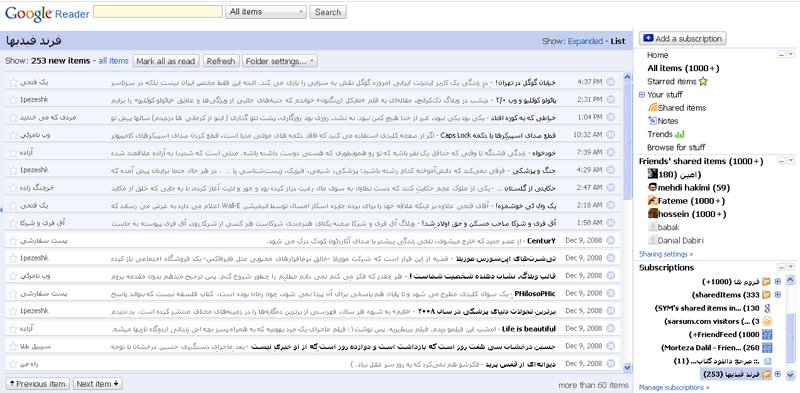Open Friends' shared items (1000+)

[x=701, y=161]
